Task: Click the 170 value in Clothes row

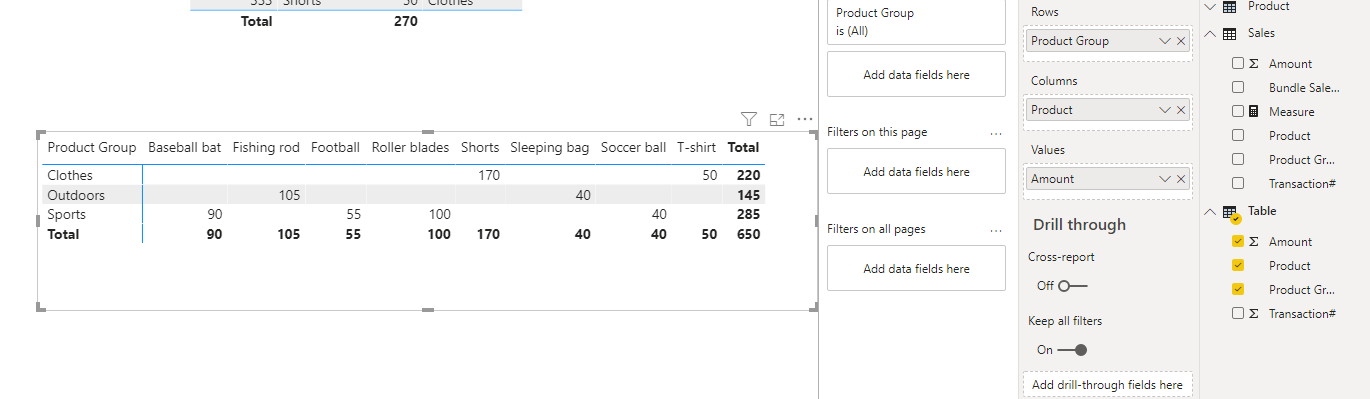Action: (x=488, y=175)
